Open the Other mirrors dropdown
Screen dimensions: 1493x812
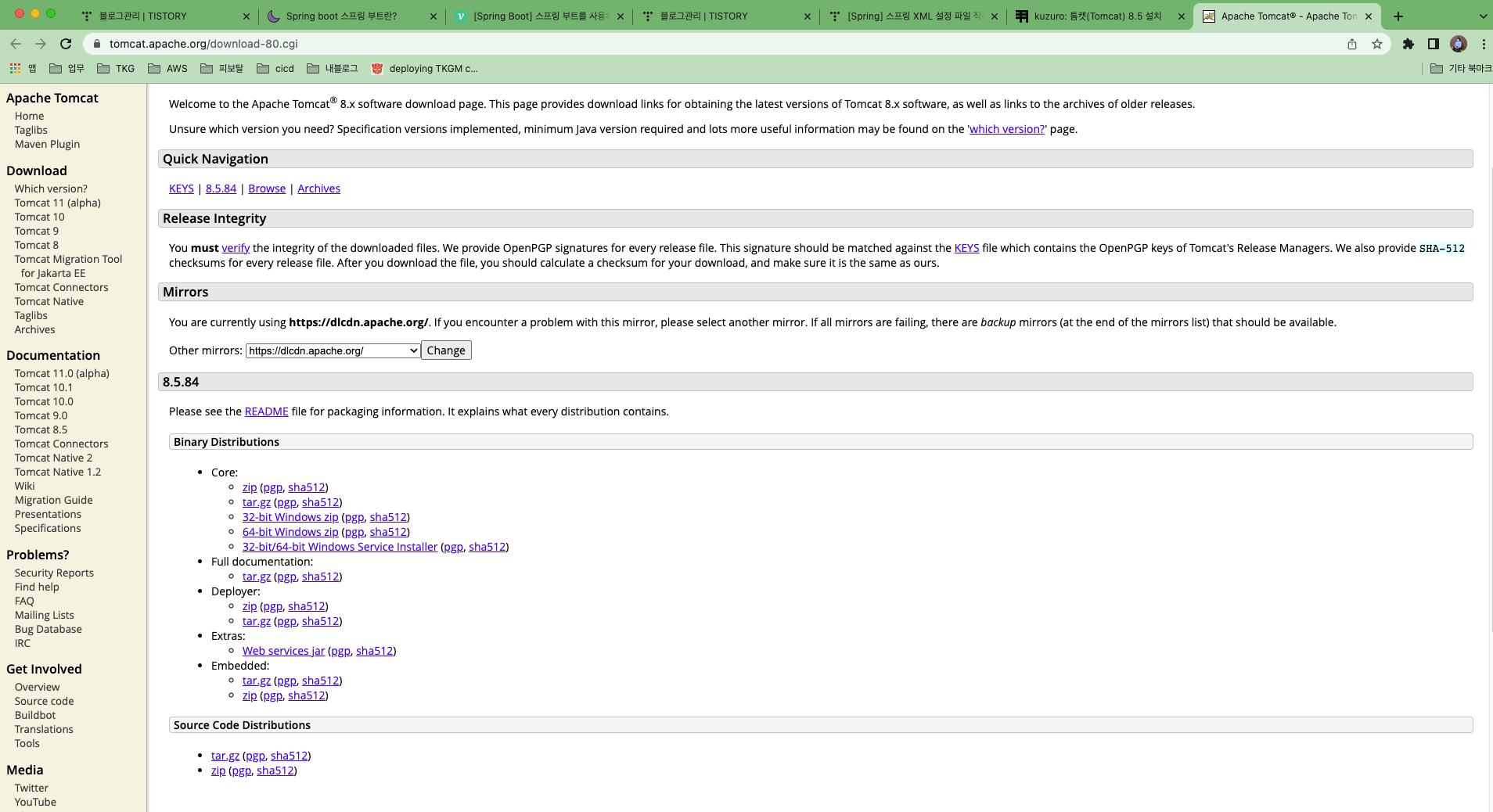(333, 350)
